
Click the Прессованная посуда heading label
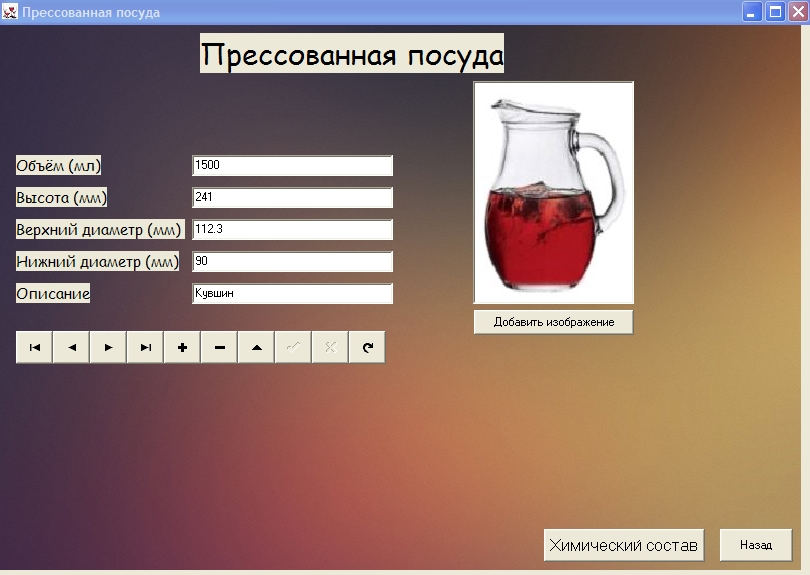click(352, 53)
